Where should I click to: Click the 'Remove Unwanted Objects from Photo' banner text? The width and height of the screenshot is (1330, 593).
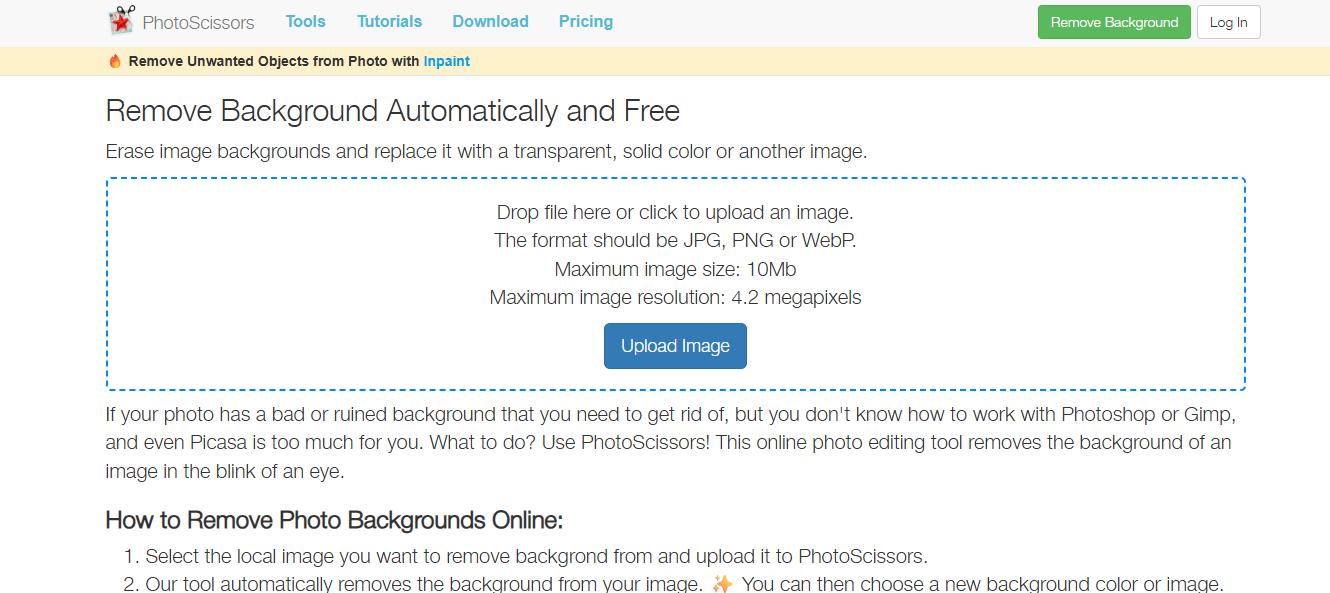pos(270,61)
